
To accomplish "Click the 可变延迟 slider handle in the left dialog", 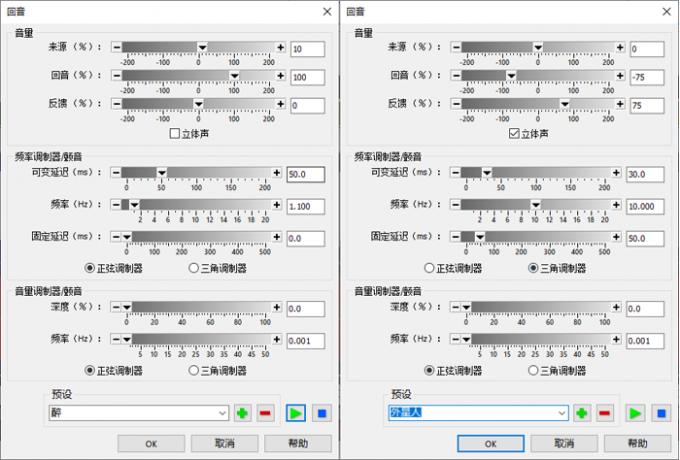I will coord(162,173).
